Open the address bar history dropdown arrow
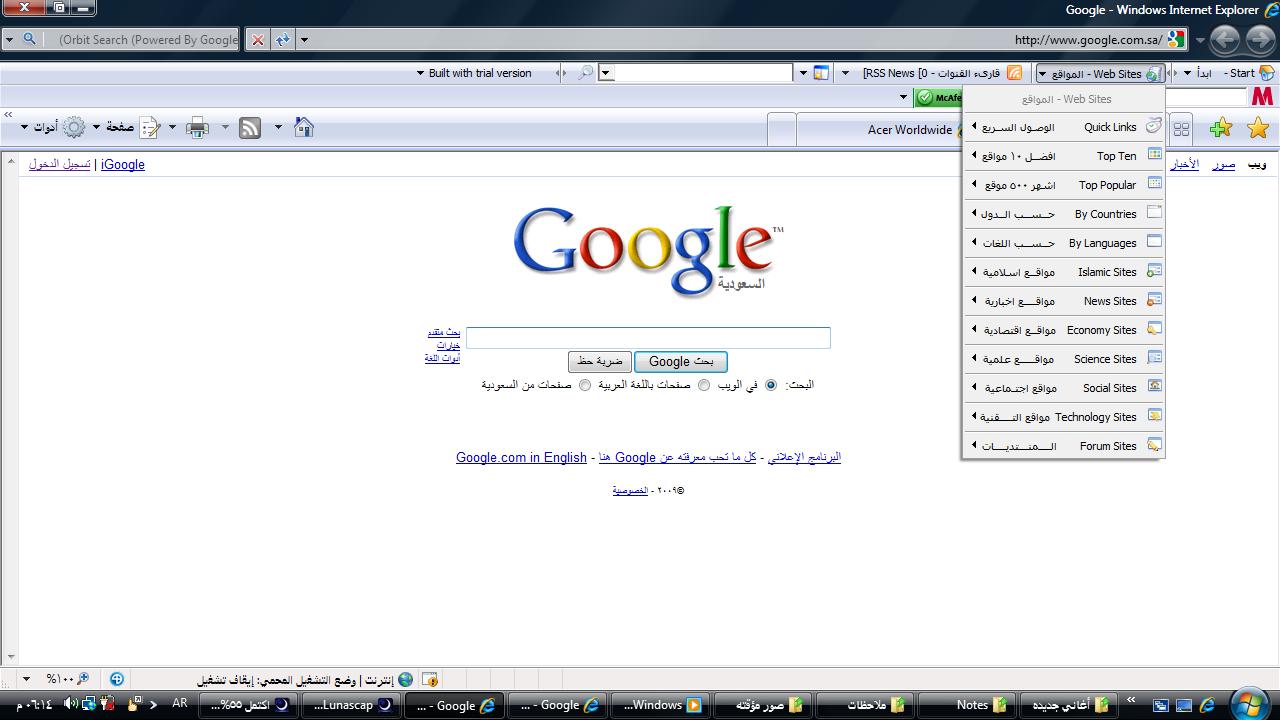Viewport: 1280px width, 720px height. click(304, 40)
